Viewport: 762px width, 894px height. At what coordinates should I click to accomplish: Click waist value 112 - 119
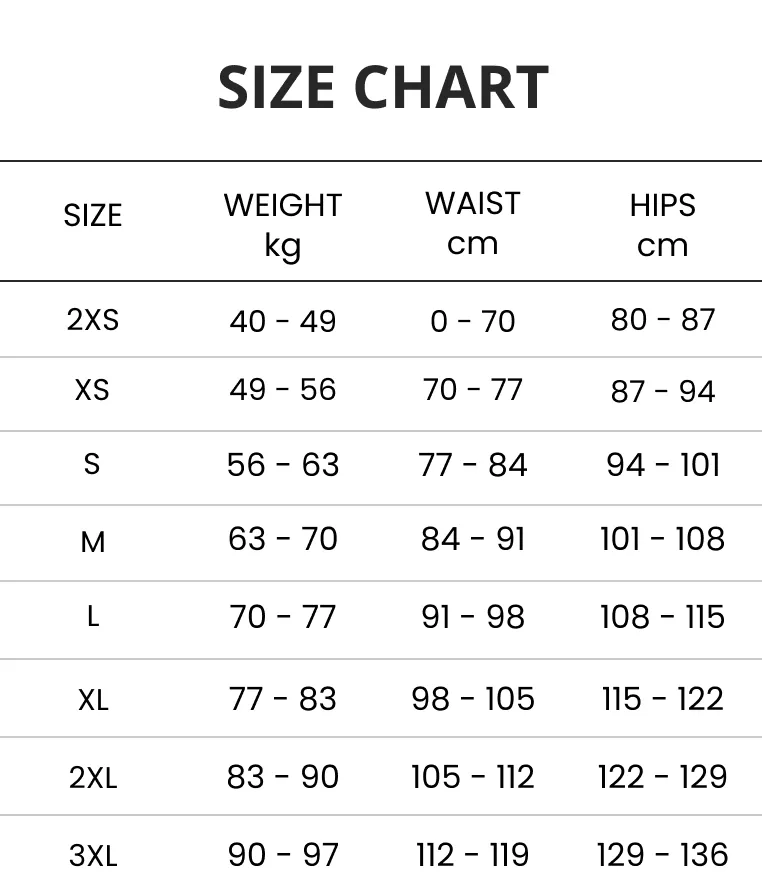[x=472, y=855]
